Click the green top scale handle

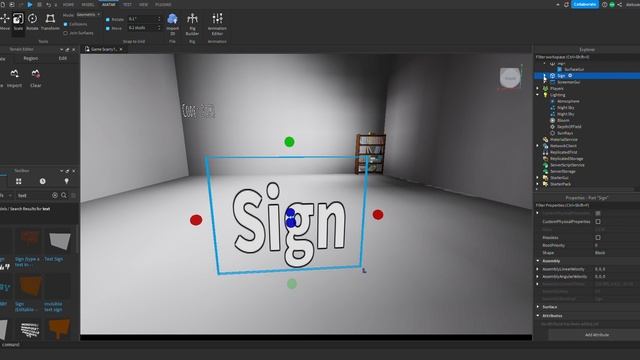click(289, 142)
